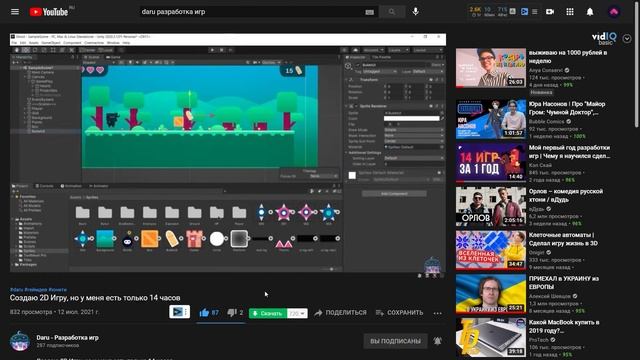Open 'Клеточные автоматы' video title
The height and width of the screenshot is (360, 640).
tap(563, 239)
